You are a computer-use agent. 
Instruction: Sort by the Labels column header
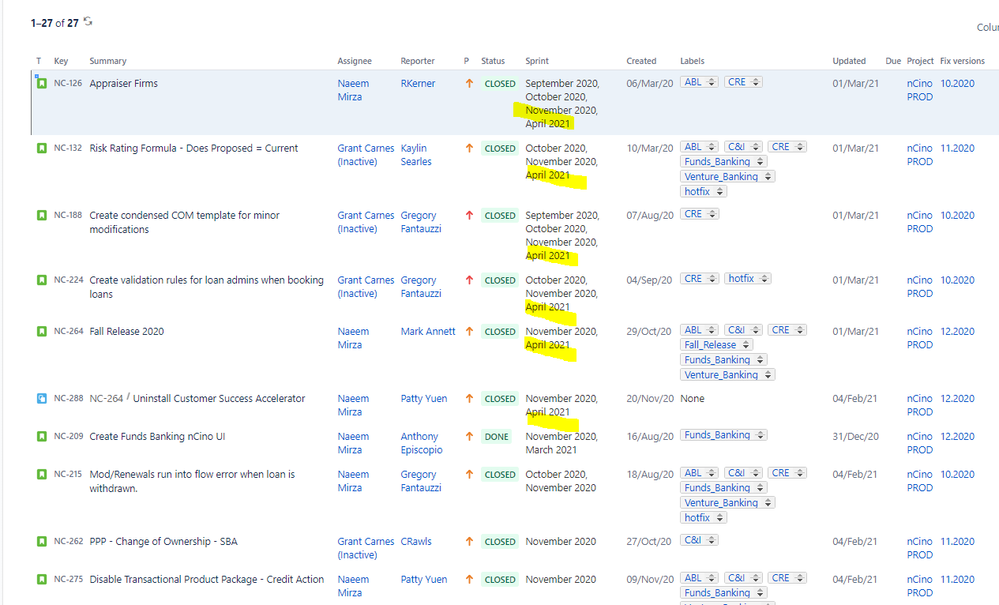point(692,61)
